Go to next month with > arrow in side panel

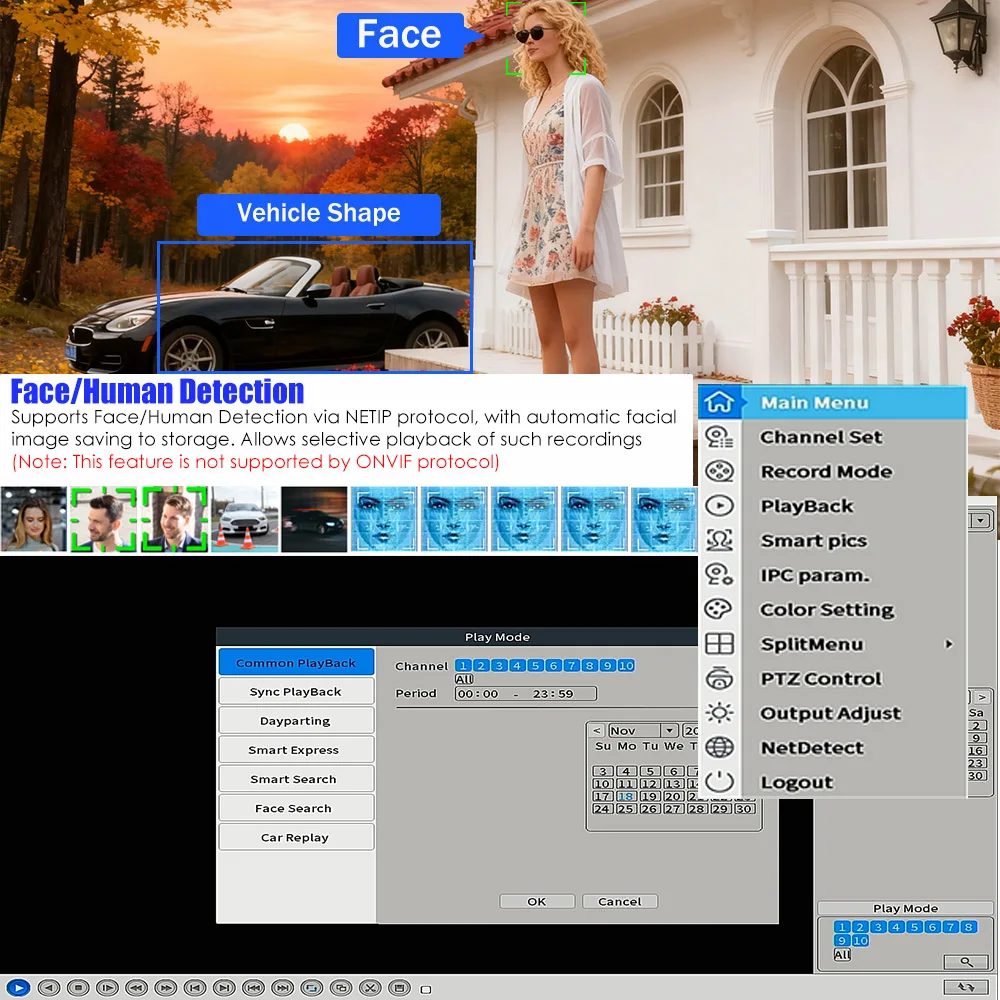pos(982,697)
